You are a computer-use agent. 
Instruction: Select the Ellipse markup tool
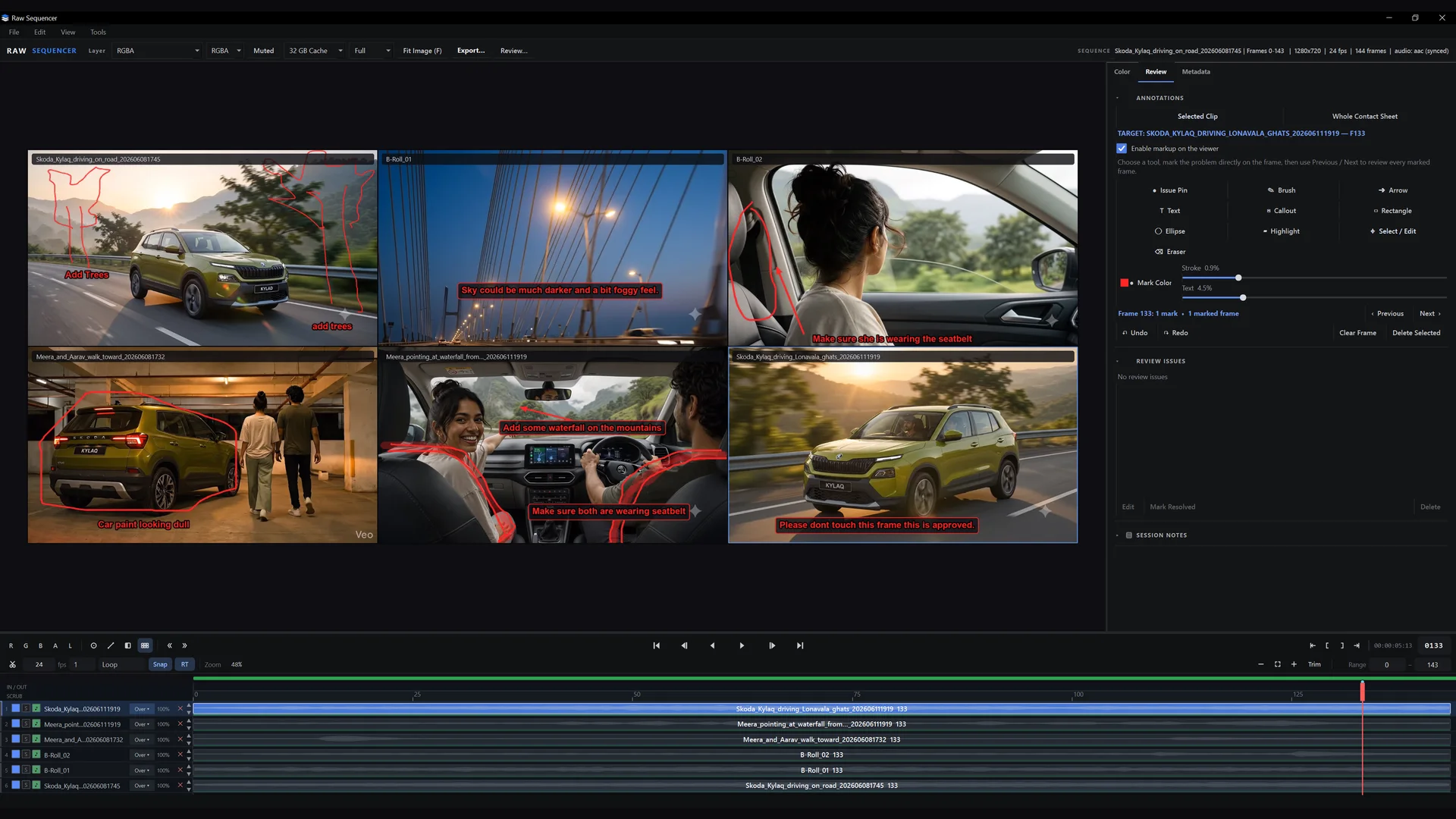pyautogui.click(x=1170, y=231)
